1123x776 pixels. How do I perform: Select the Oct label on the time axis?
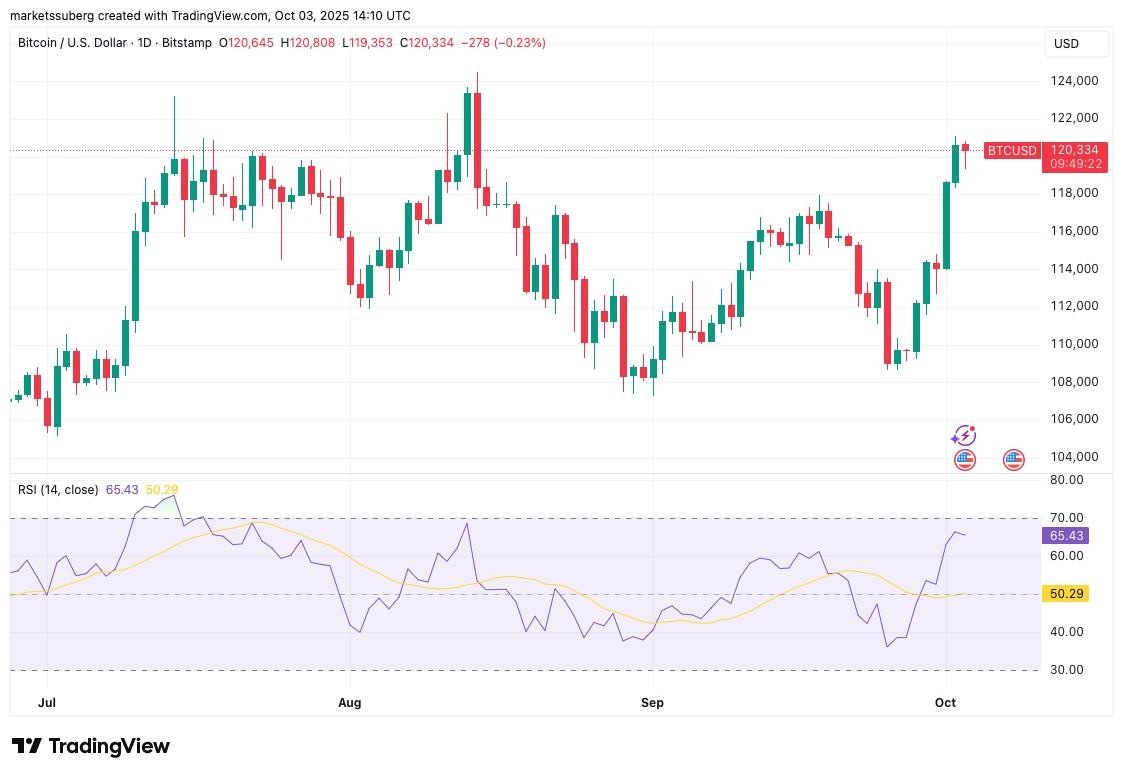(945, 703)
